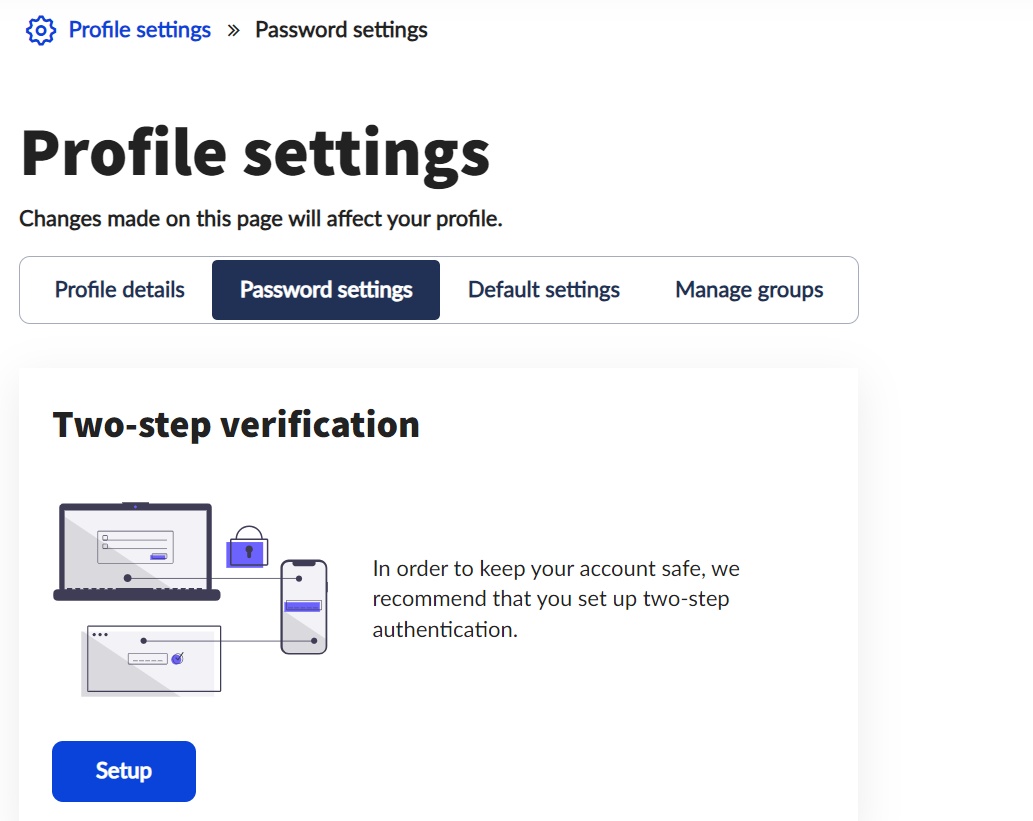Screen dimensions: 1033x821
Task: Click the laptop illustration
Action: tap(136, 552)
